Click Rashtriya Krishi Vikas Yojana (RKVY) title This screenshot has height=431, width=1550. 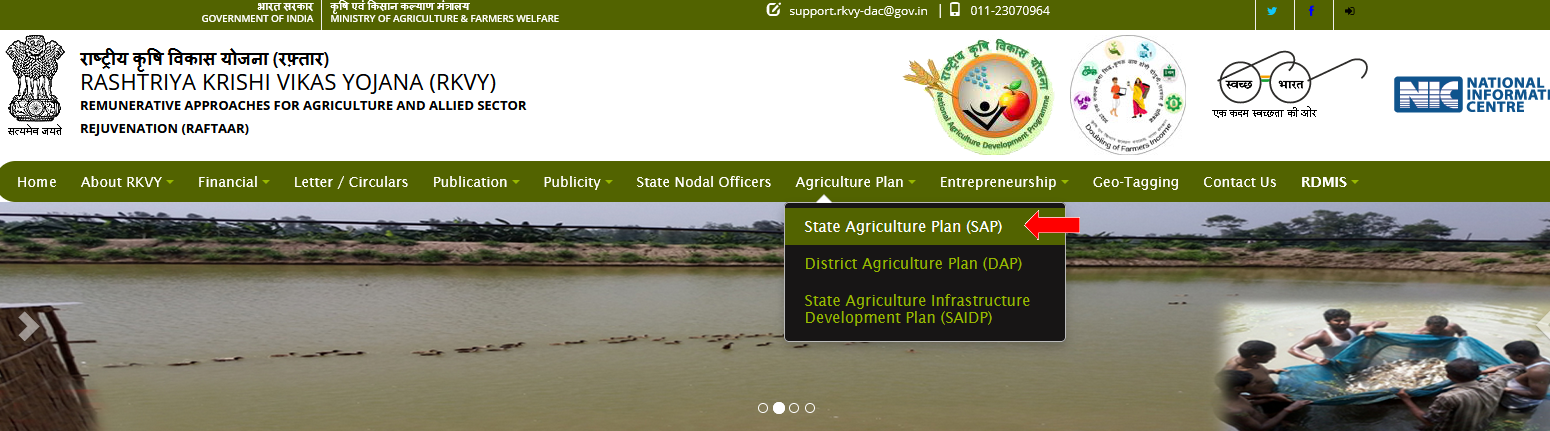[288, 82]
